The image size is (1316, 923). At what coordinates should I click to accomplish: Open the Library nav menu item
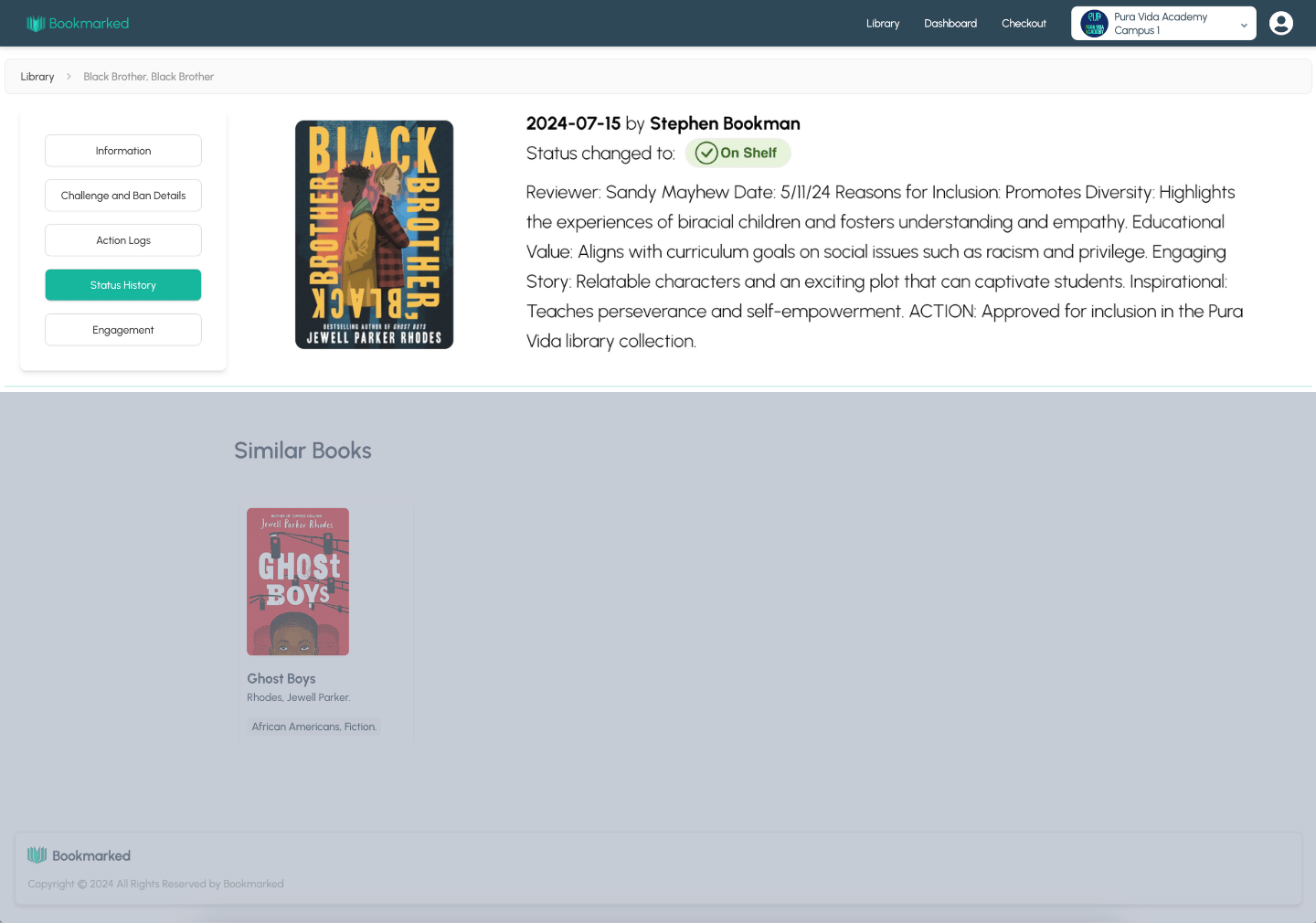pos(882,24)
